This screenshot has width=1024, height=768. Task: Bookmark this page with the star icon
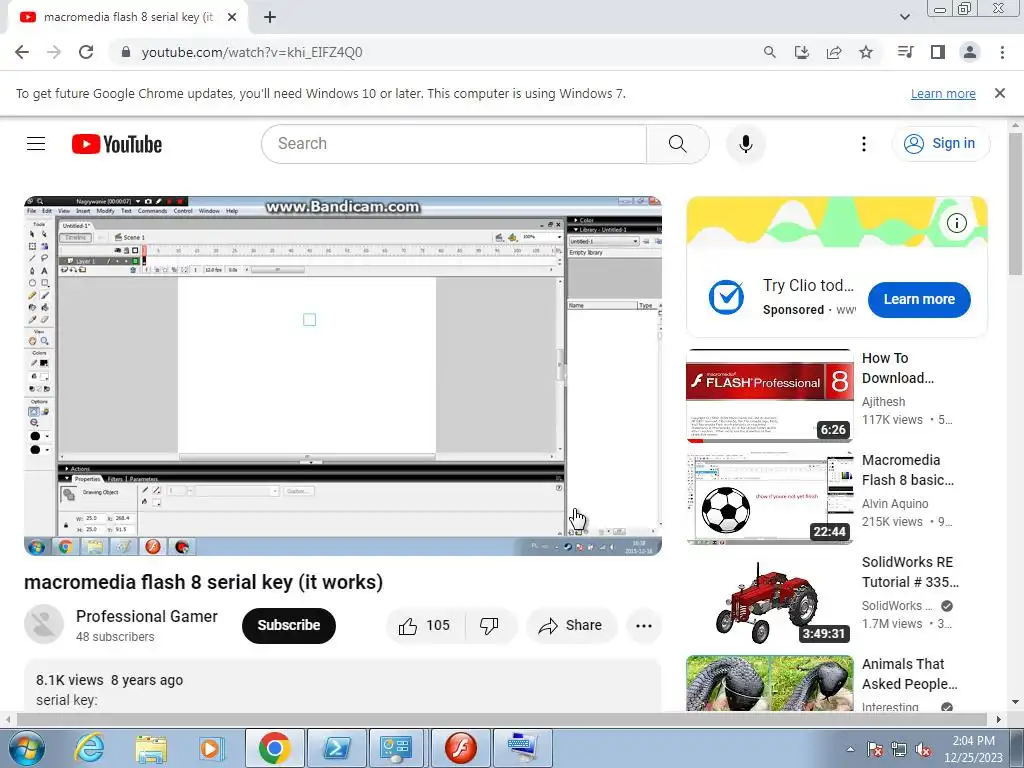[866, 52]
